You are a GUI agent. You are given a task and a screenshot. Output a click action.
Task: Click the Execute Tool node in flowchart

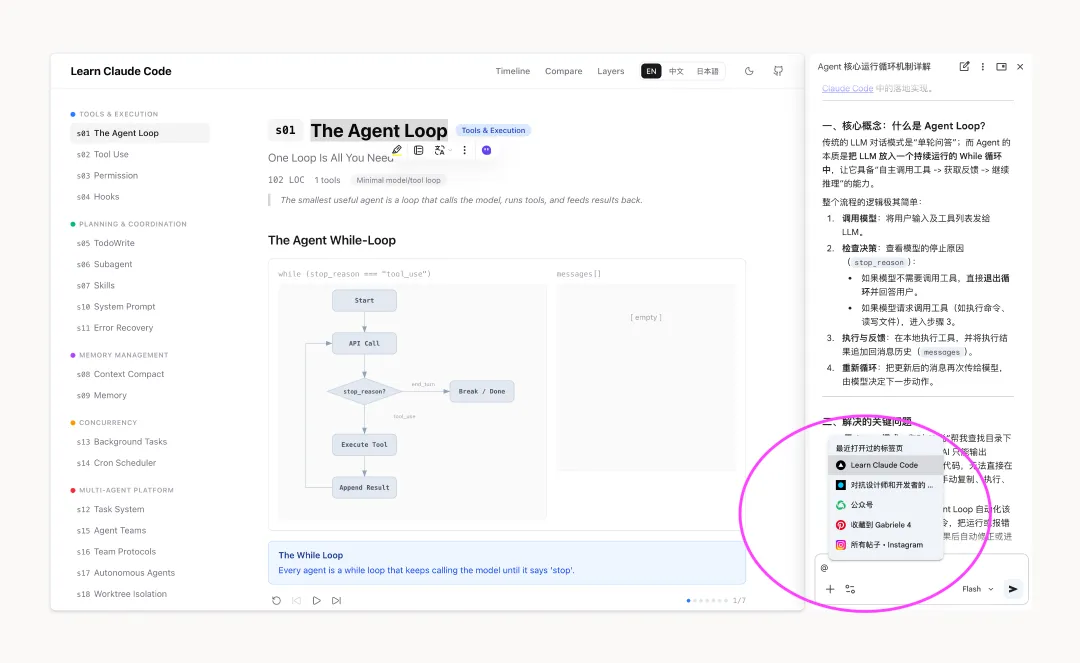tap(364, 445)
